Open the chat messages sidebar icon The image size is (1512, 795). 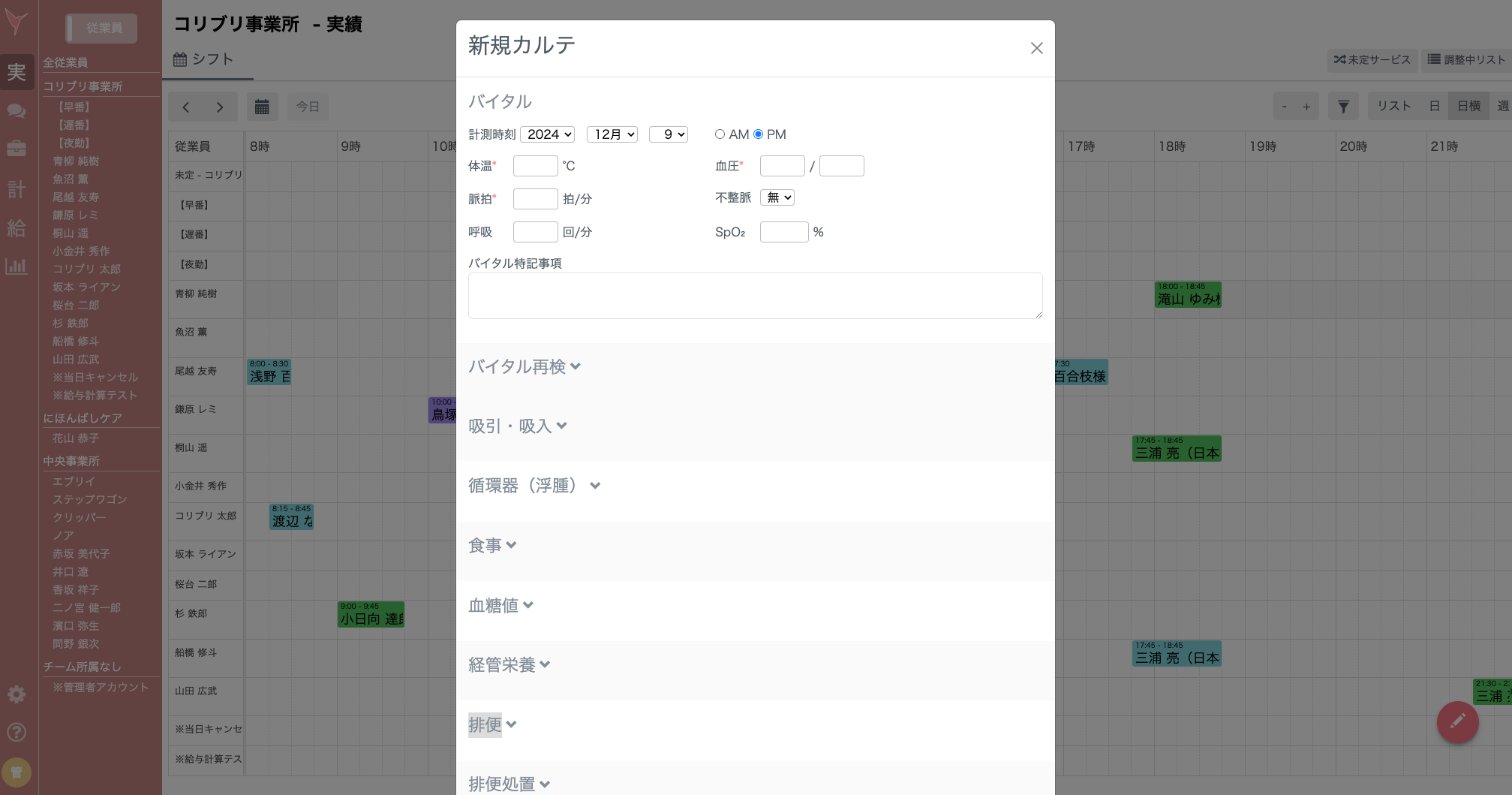tap(17, 111)
